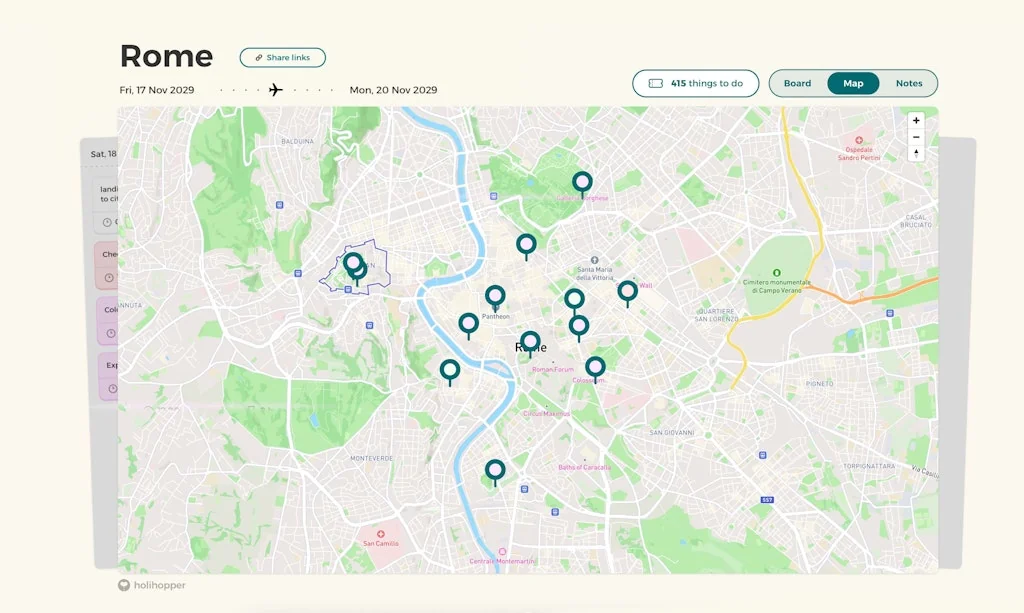This screenshot has height=613, width=1024.
Task: Open the 415 things to do list
Action: click(x=696, y=83)
